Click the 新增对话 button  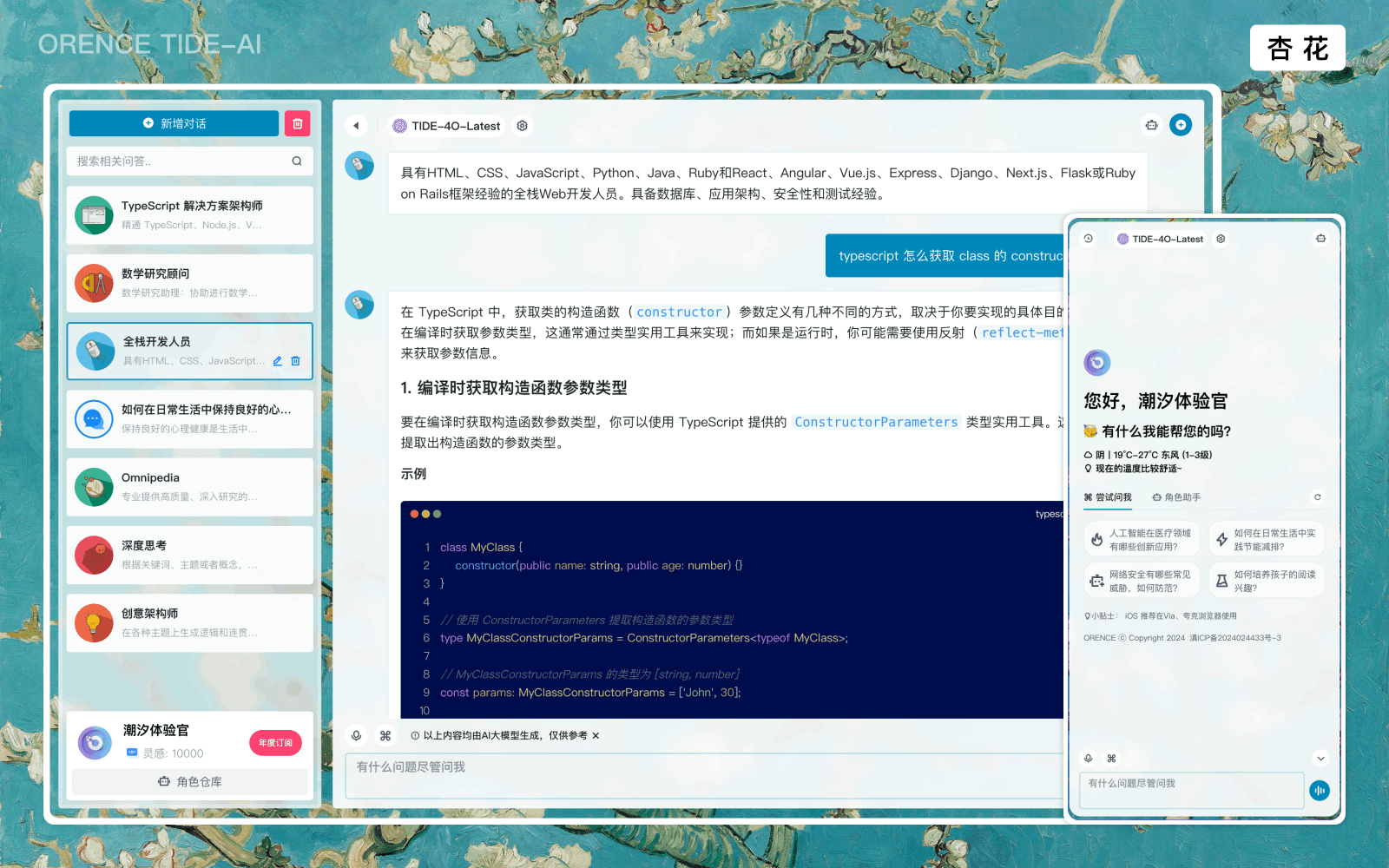174,123
